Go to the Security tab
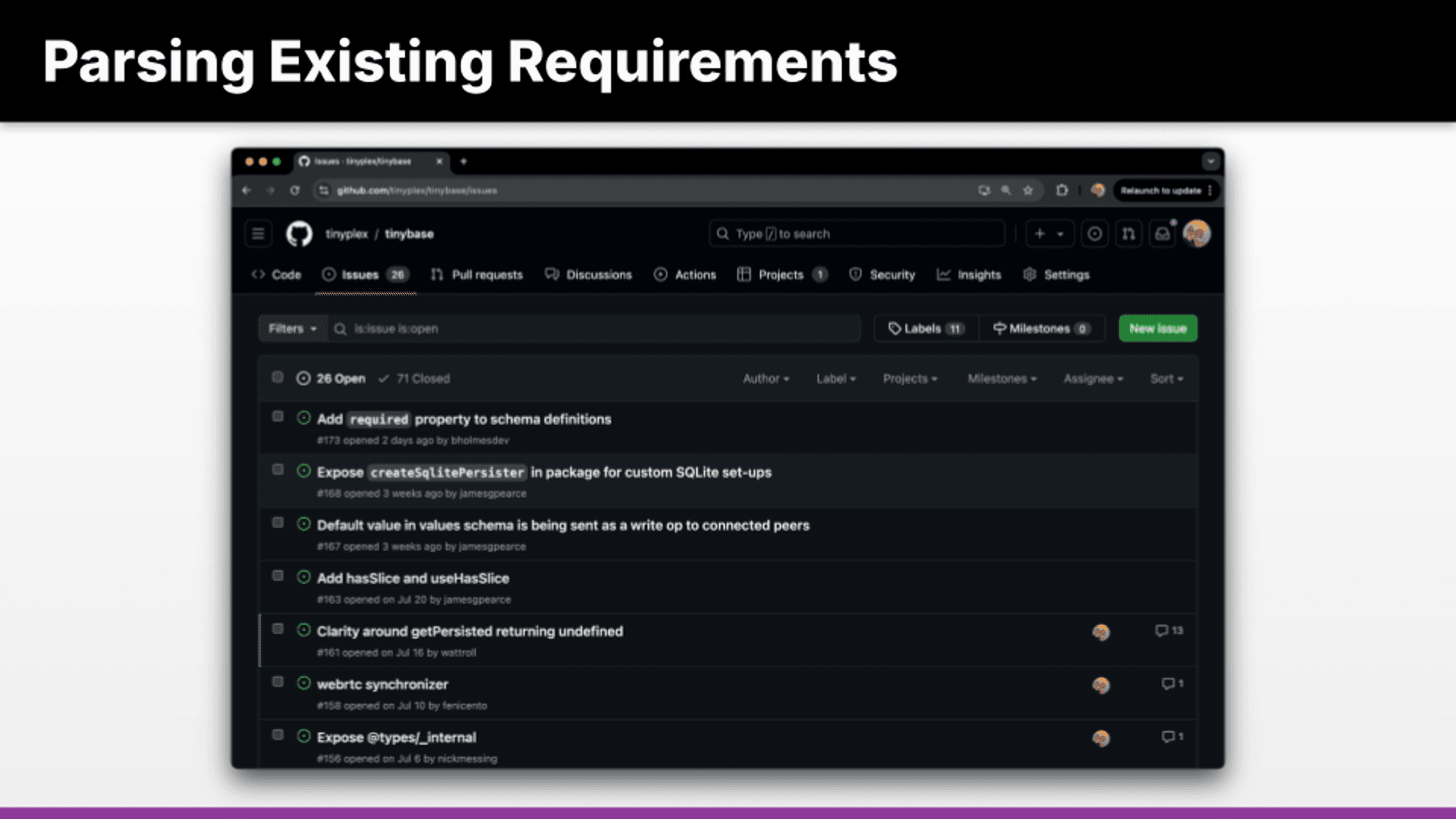This screenshot has height=819, width=1456. (882, 275)
